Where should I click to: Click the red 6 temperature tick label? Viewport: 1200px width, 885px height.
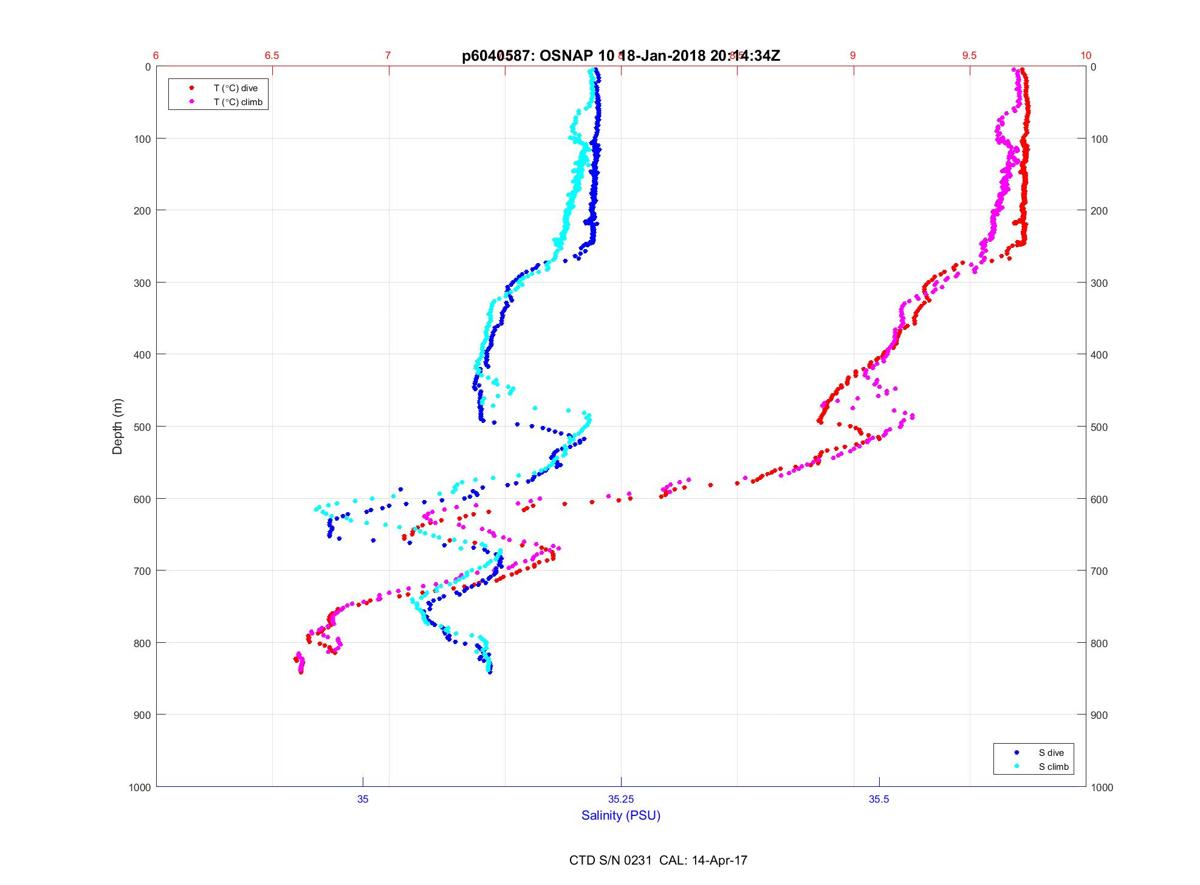coord(156,56)
